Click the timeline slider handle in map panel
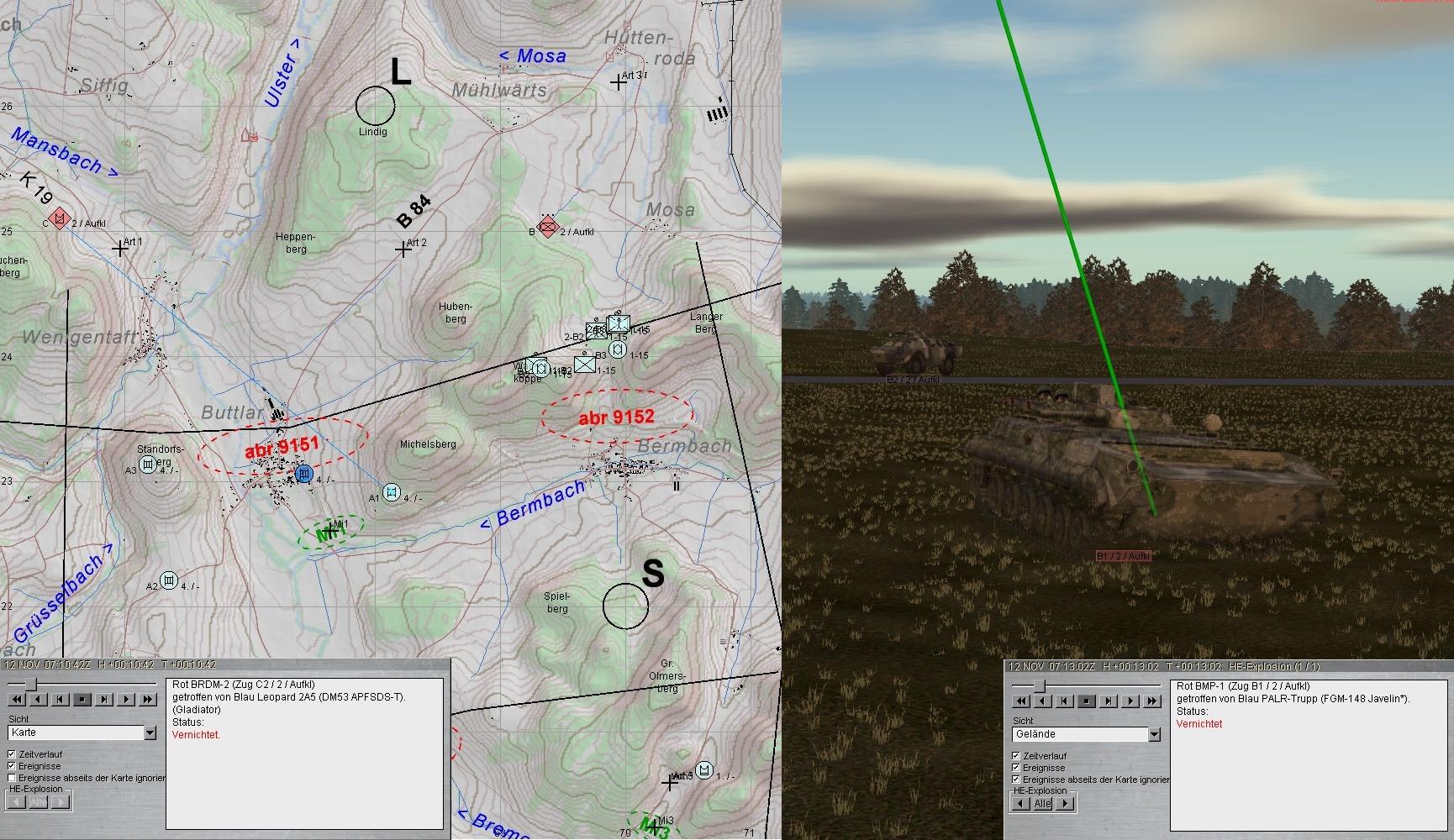Image resolution: width=1454 pixels, height=840 pixels. tap(31, 685)
